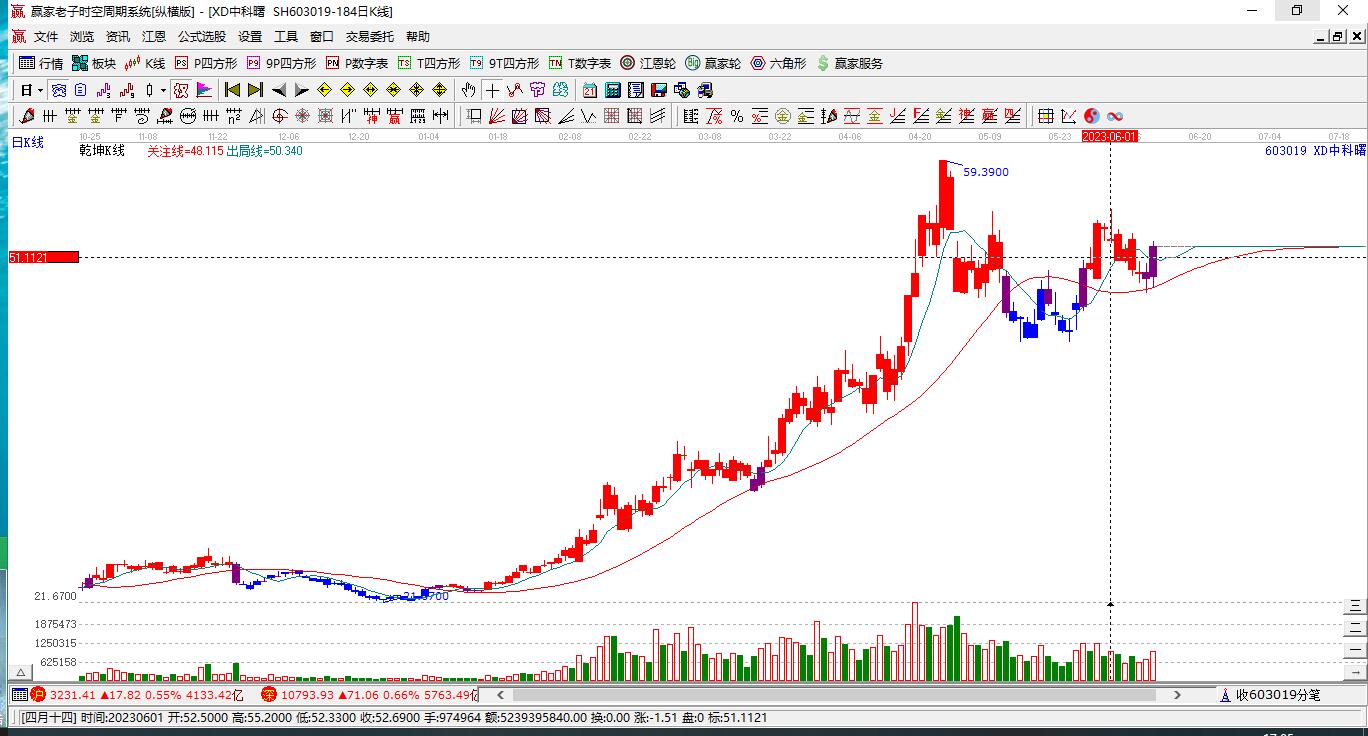
Task: Open the 行情 quotes view
Action: (41, 63)
